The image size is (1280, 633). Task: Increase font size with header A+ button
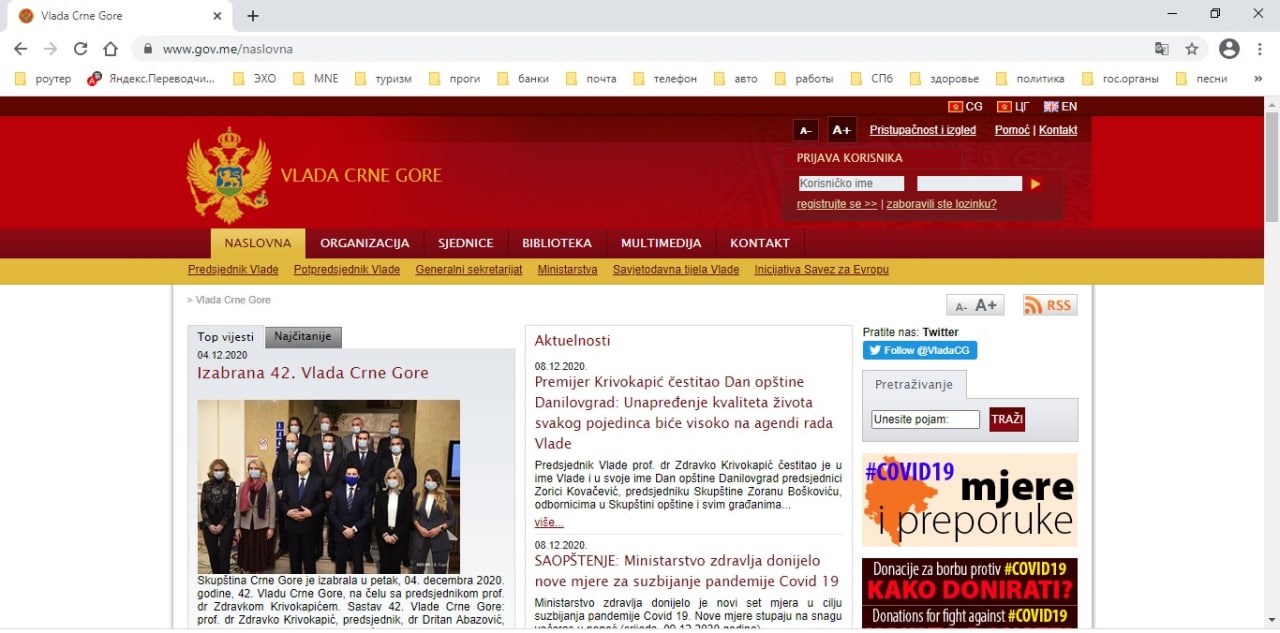coord(842,130)
